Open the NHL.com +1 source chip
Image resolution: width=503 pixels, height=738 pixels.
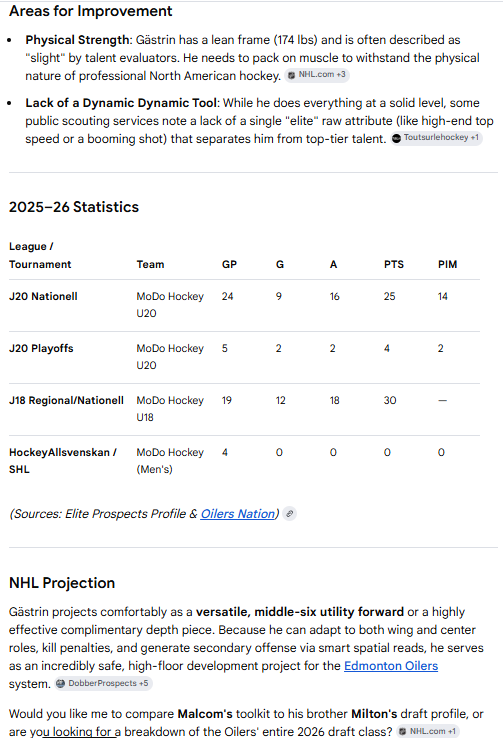pyautogui.click(x=428, y=731)
